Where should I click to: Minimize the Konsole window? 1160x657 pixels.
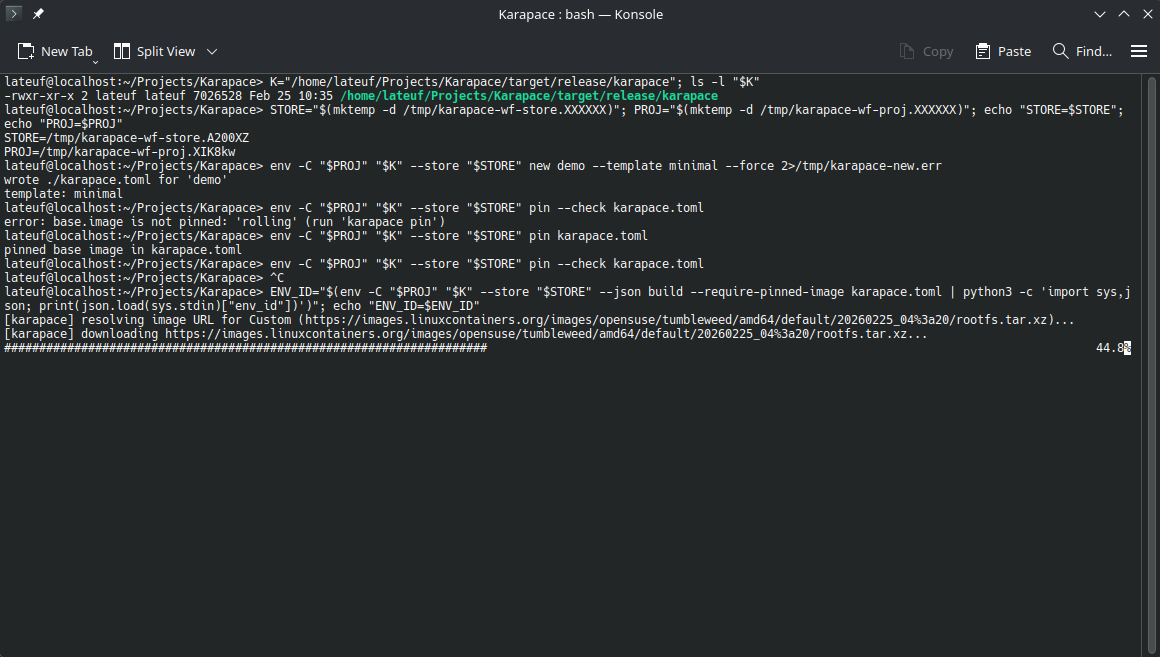tap(1100, 14)
